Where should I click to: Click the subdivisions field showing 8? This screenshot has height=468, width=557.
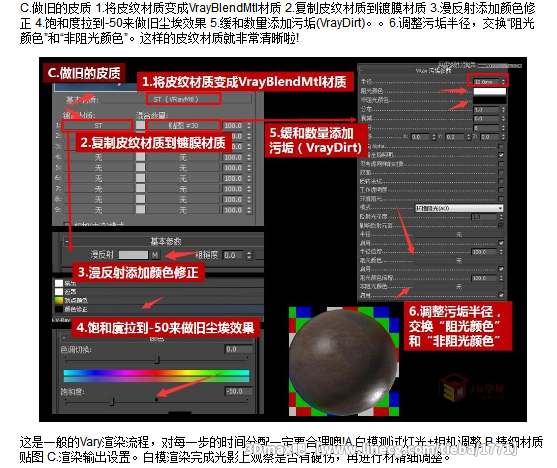(486, 128)
